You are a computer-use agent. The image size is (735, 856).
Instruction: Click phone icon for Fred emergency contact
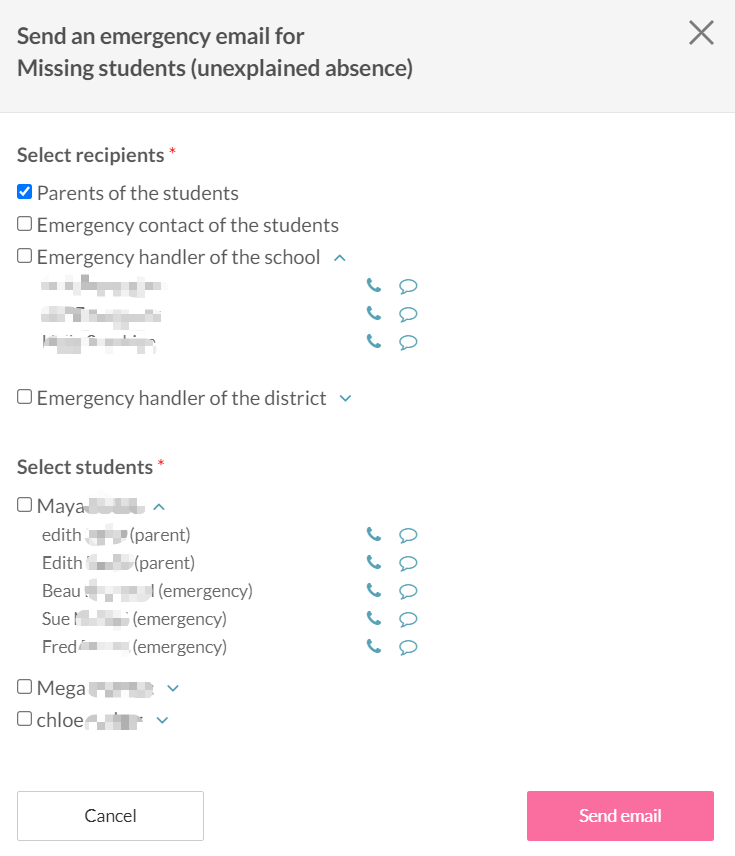(x=374, y=646)
